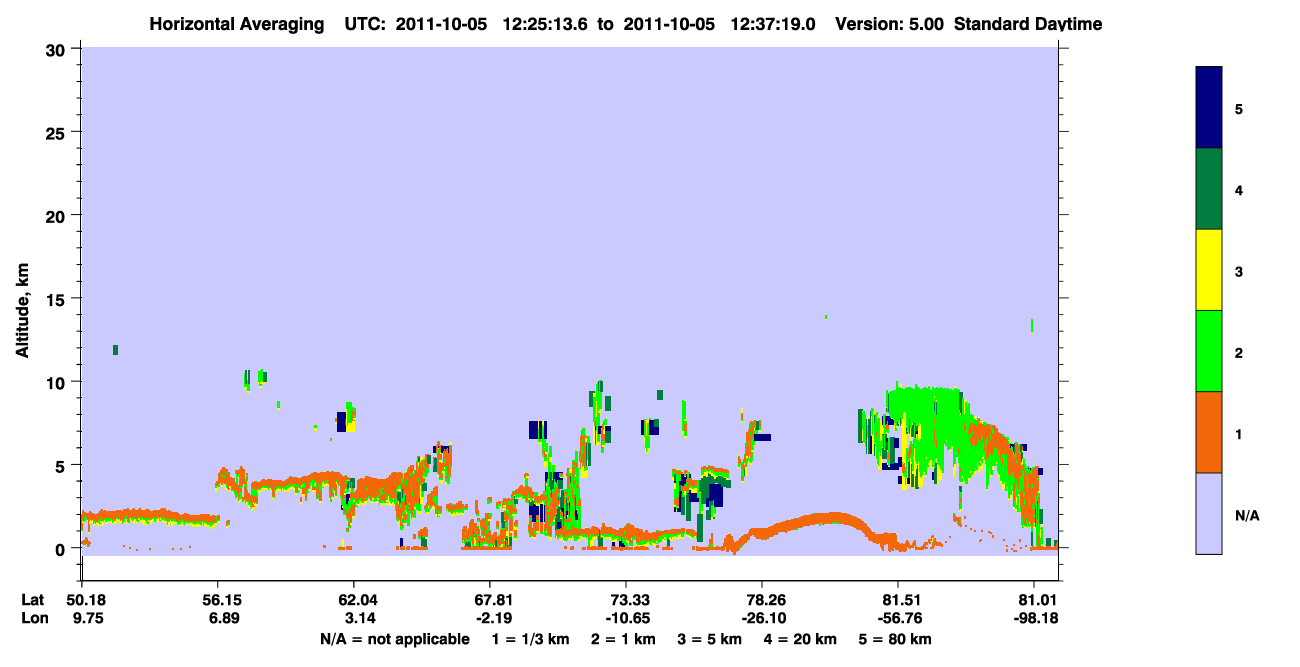Click the yellow color bar segment 3
The image size is (1300, 667).
pos(1209,270)
